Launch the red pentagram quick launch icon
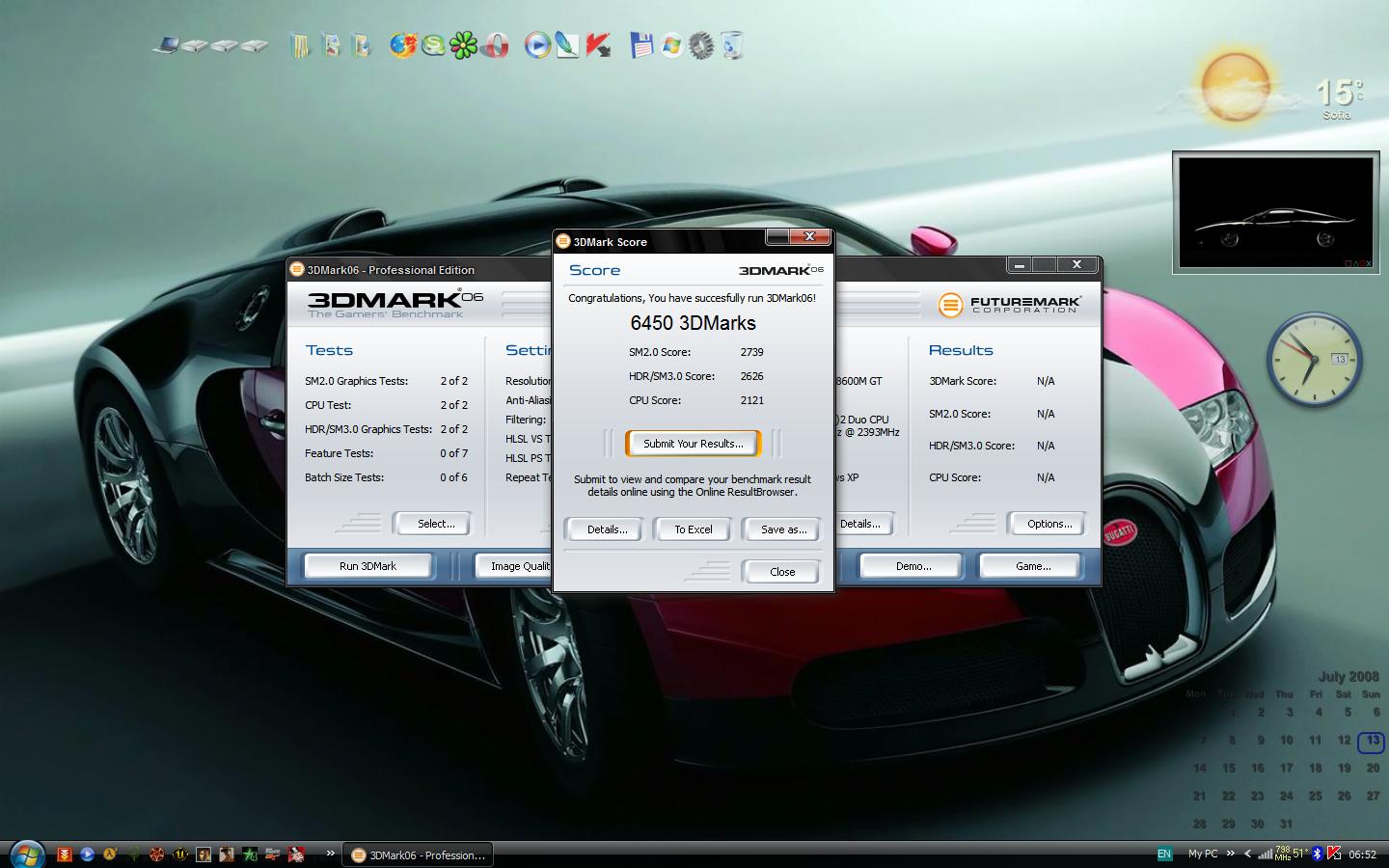 [156, 854]
